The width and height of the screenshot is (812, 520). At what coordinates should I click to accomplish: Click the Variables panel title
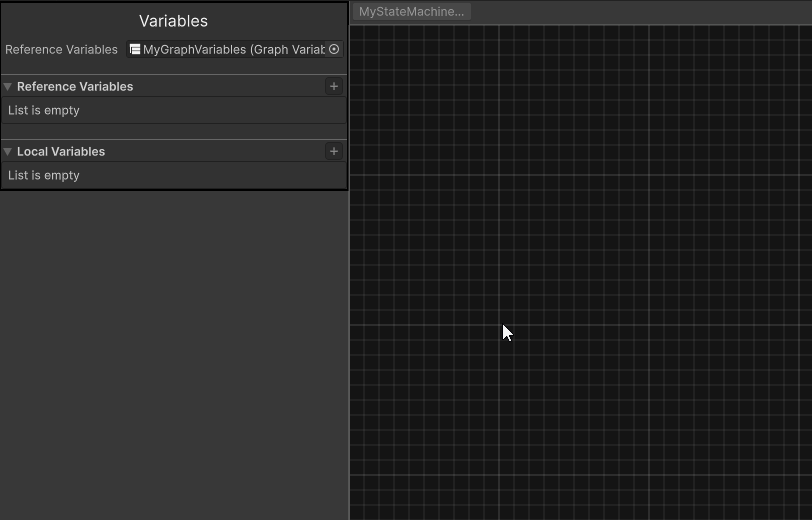pos(174,21)
